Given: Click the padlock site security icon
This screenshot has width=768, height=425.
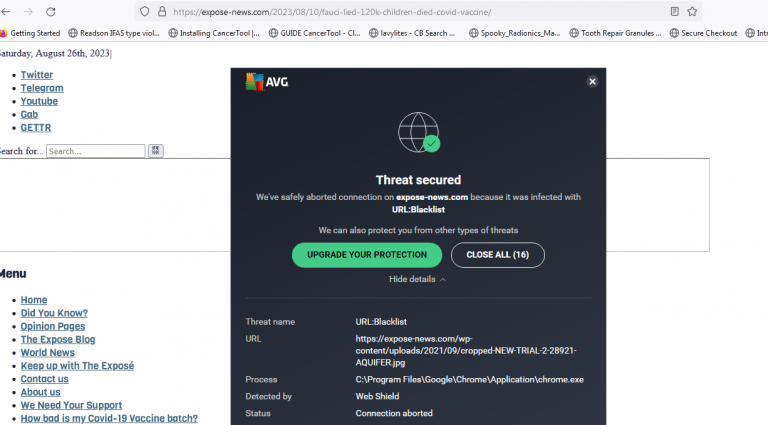Looking at the screenshot, I should coord(161,12).
